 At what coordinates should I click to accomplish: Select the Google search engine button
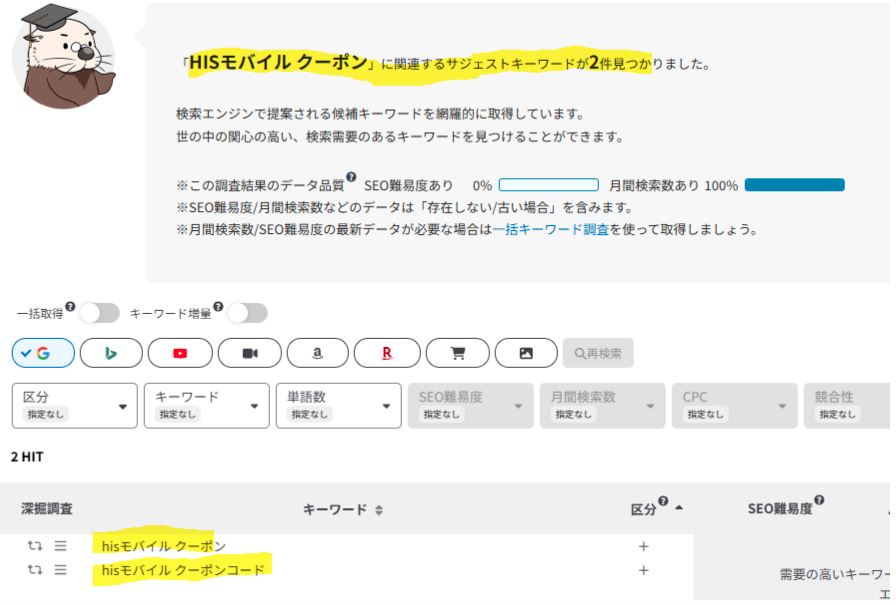(x=43, y=353)
